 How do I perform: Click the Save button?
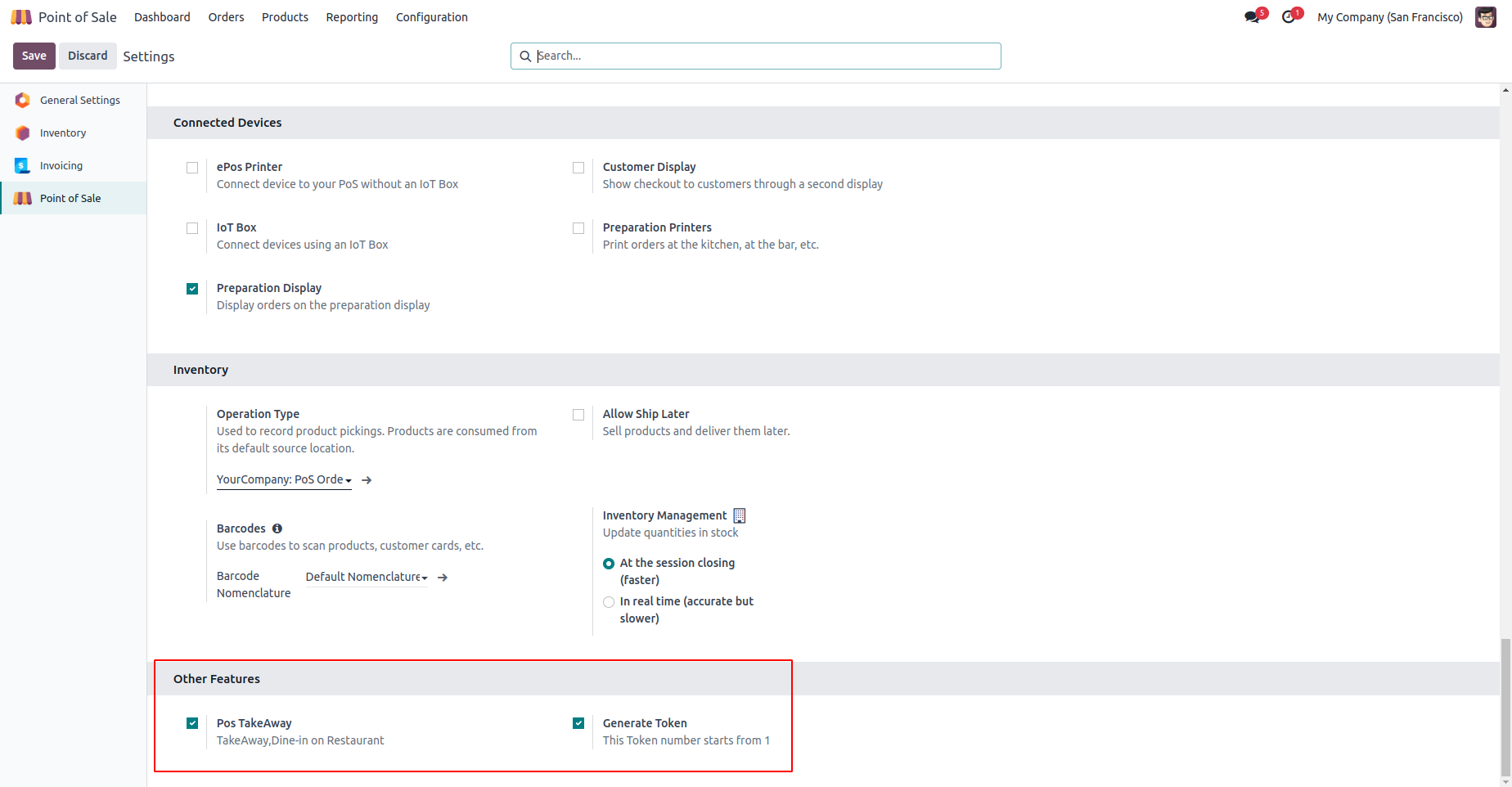[34, 56]
